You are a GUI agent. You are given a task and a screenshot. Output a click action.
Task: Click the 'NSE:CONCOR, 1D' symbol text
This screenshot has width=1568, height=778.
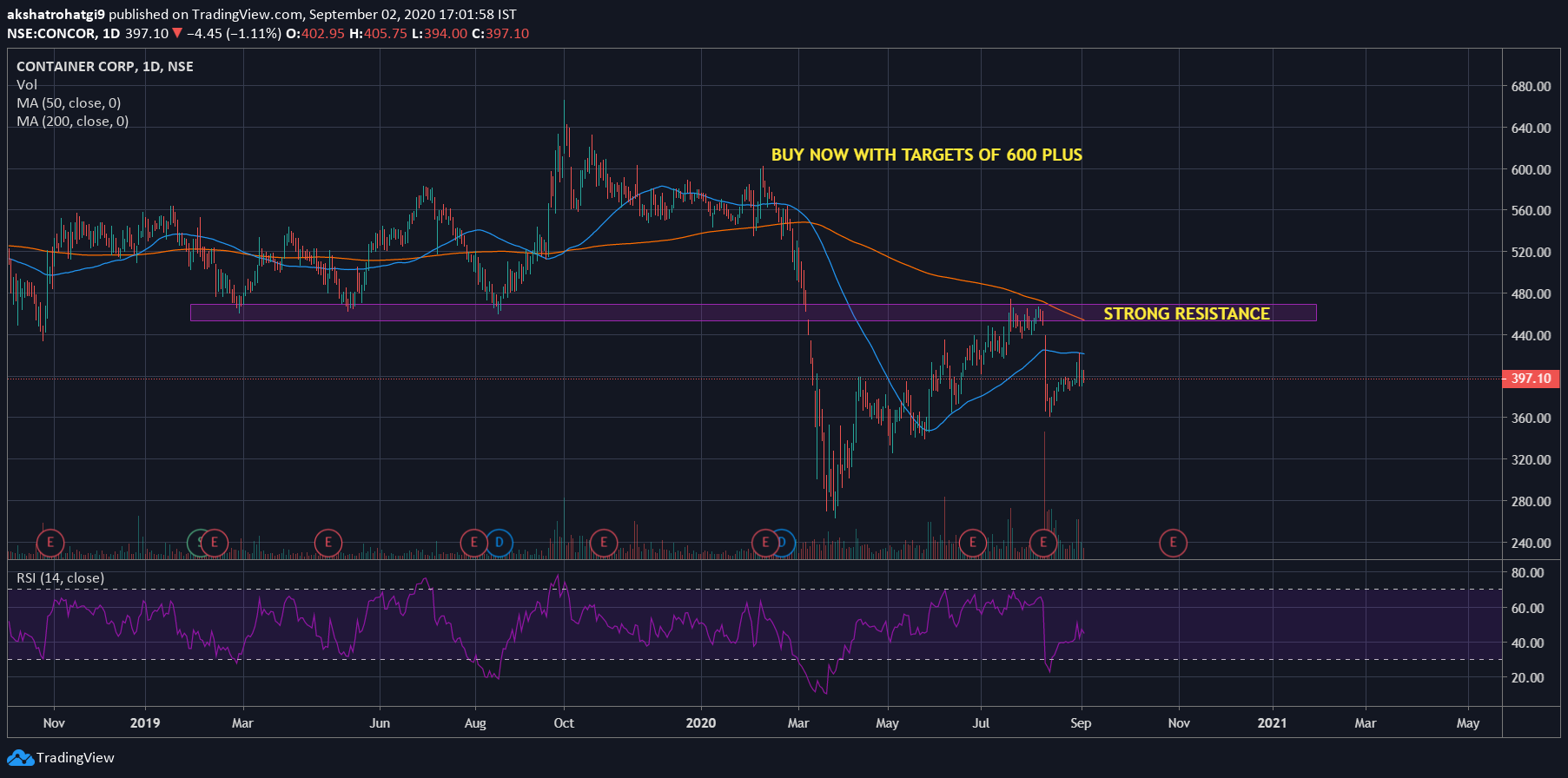click(63, 34)
